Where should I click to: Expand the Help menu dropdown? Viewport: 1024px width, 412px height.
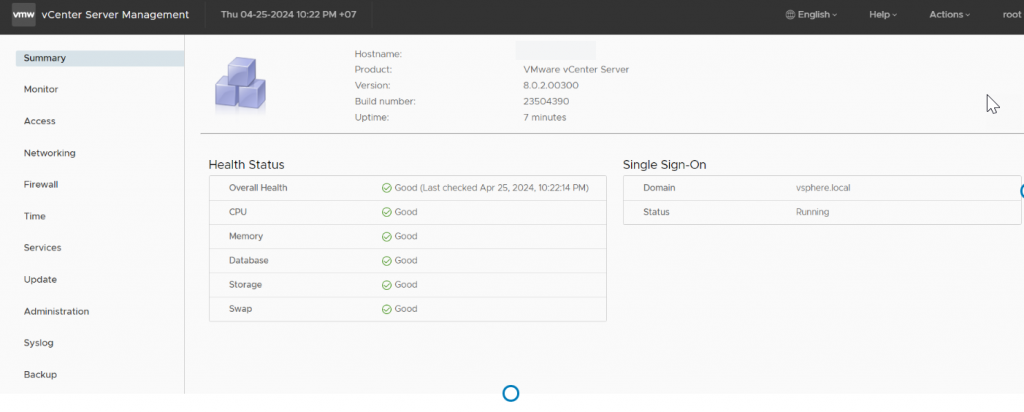(883, 15)
